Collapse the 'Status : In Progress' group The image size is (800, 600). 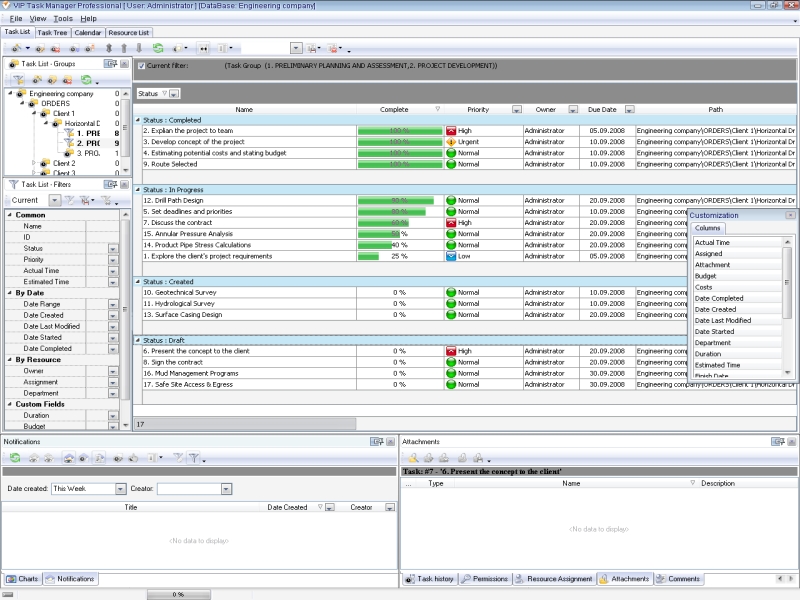(138, 189)
